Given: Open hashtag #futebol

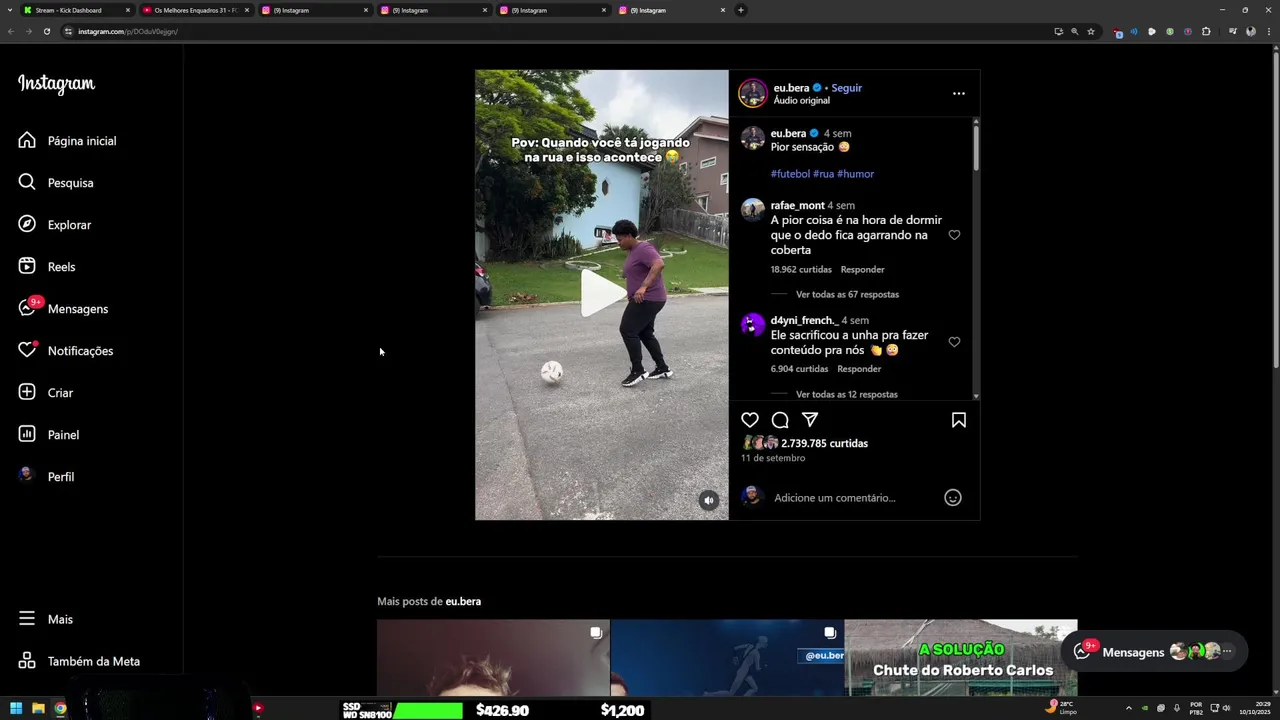Looking at the screenshot, I should click(790, 174).
